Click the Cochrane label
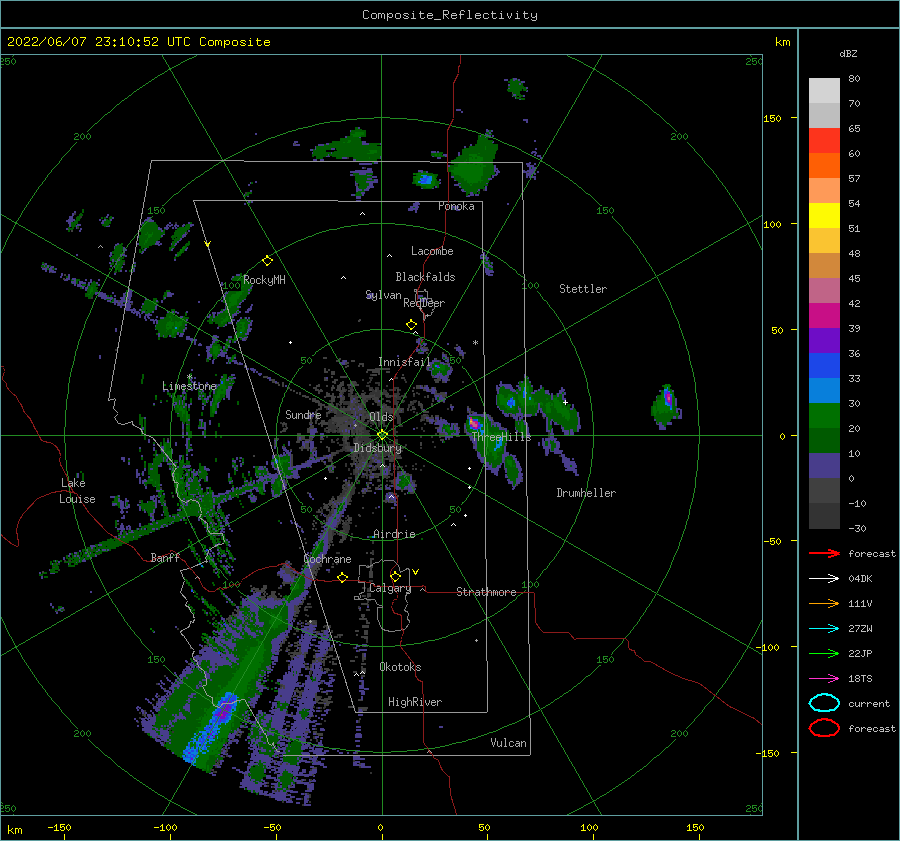900x841 pixels. pyautogui.click(x=327, y=559)
